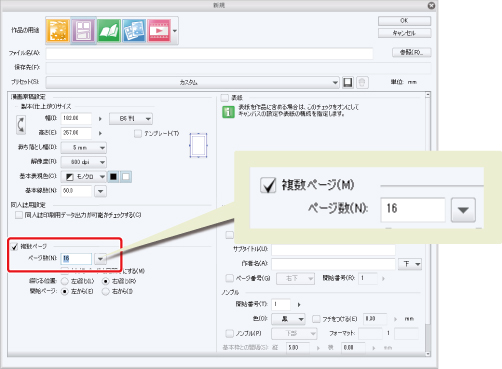Click the page count field showing 16
502x369 pixels.
(76, 259)
